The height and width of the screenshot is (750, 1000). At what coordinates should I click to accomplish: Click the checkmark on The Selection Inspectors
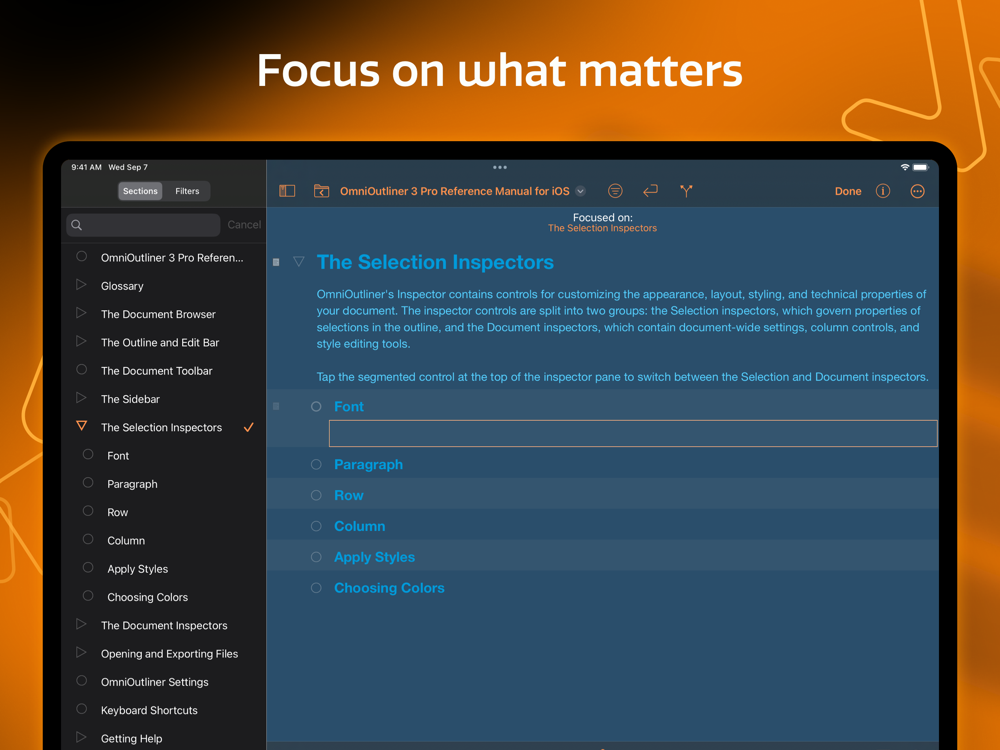(249, 427)
